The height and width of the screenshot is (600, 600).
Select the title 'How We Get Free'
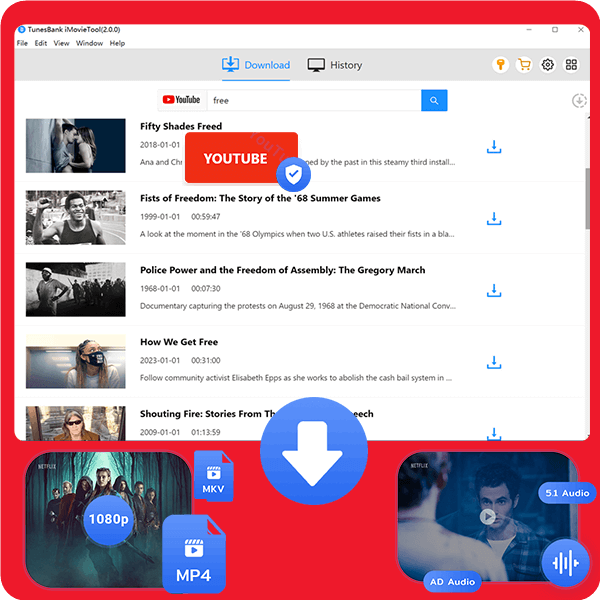tap(179, 342)
